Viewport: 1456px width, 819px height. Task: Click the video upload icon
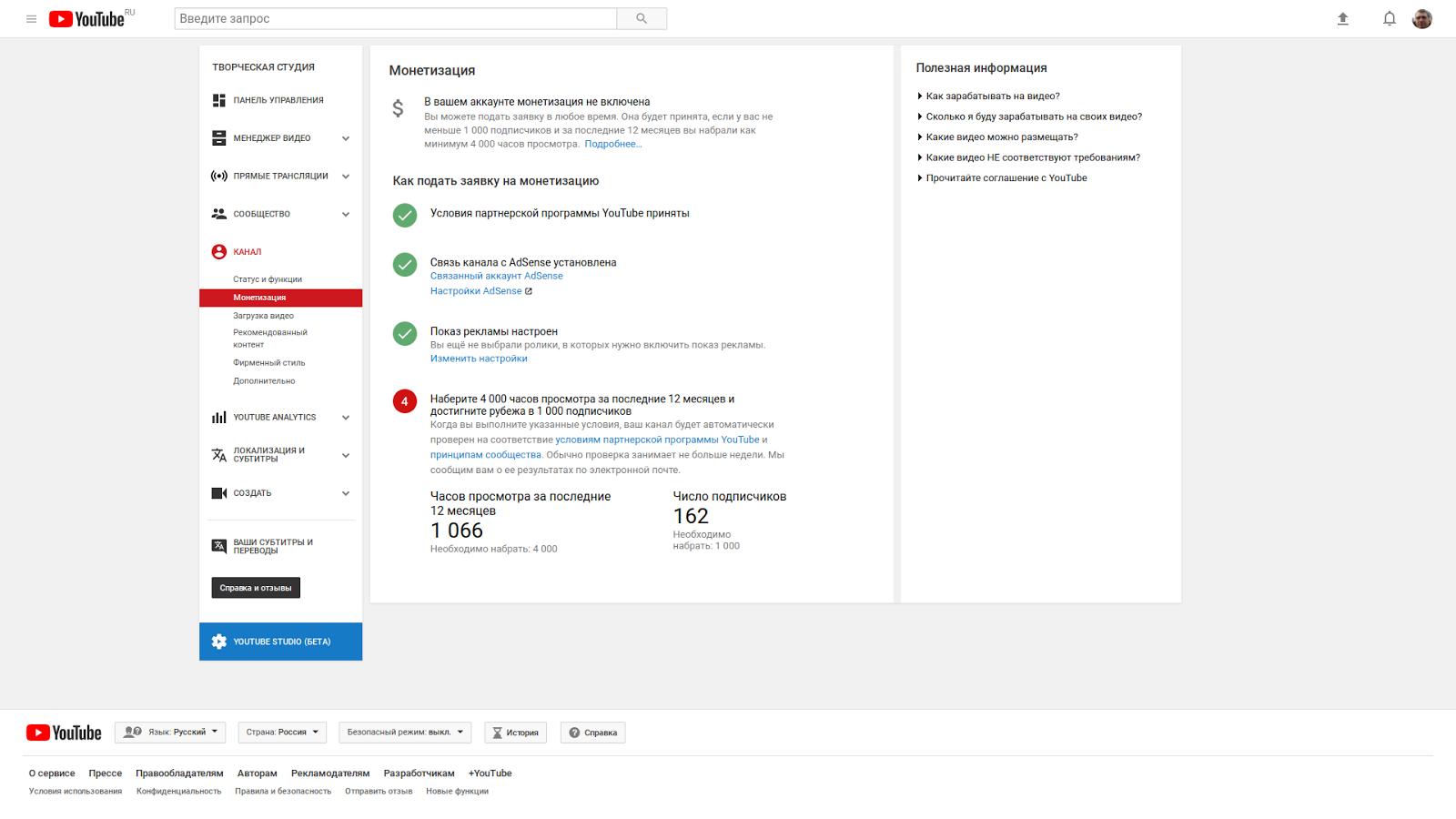point(1343,18)
